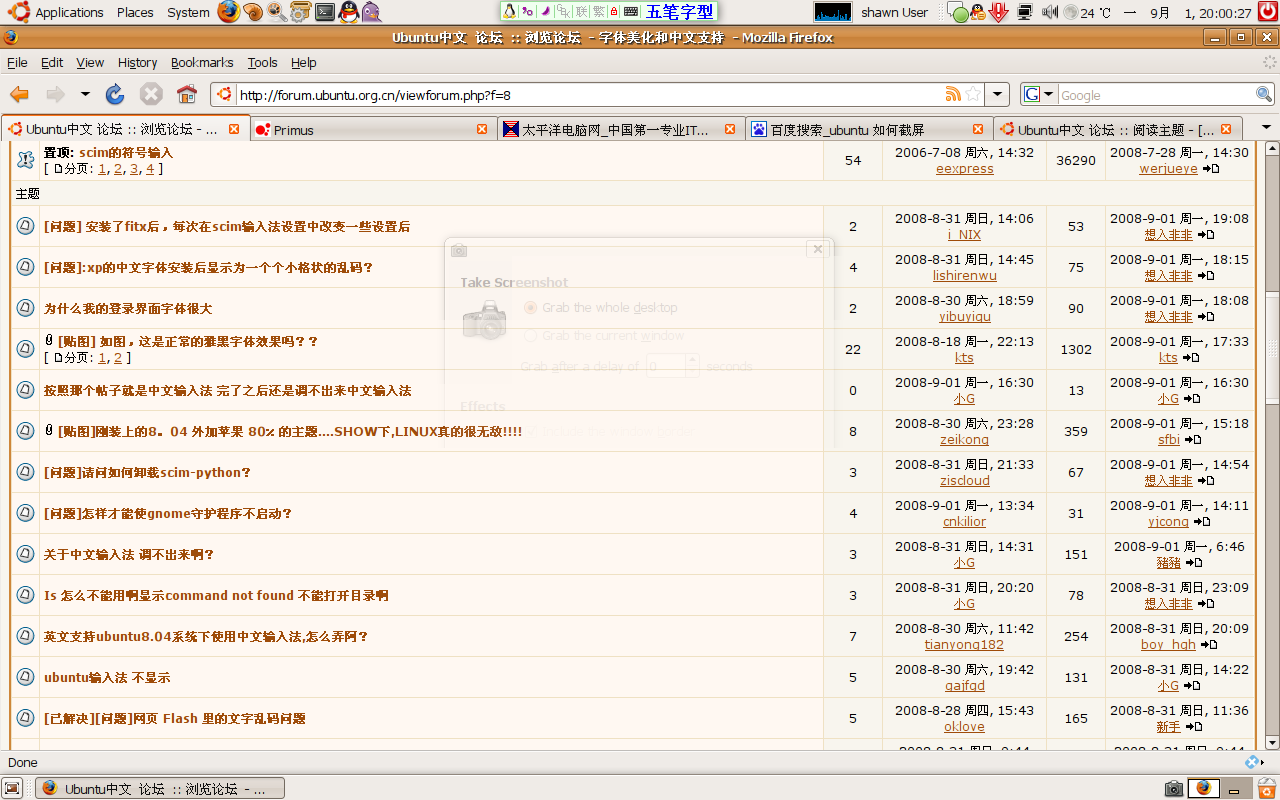Close the Primus tab

(x=482, y=129)
